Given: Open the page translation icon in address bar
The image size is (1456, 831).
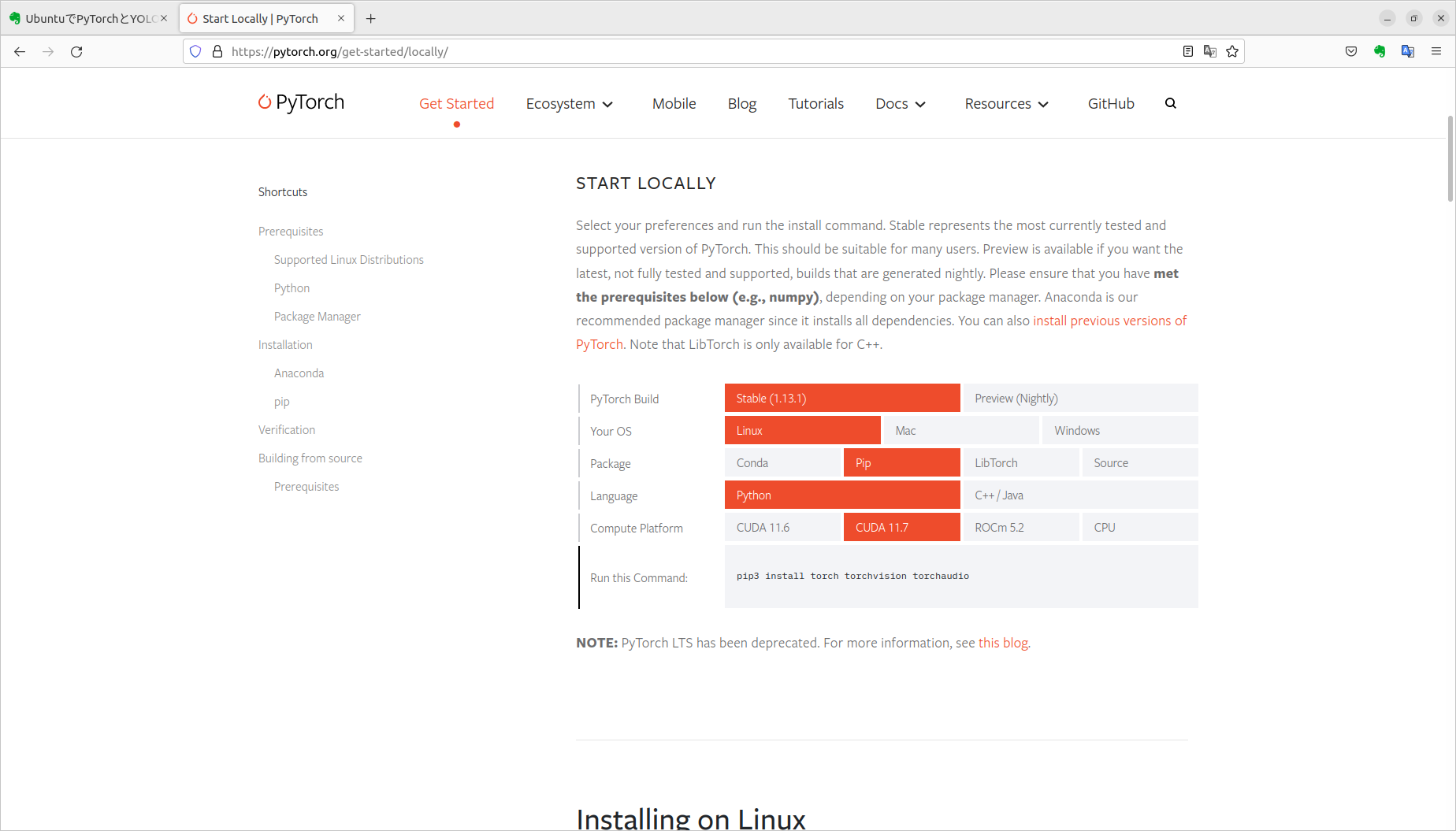Looking at the screenshot, I should [x=1210, y=51].
